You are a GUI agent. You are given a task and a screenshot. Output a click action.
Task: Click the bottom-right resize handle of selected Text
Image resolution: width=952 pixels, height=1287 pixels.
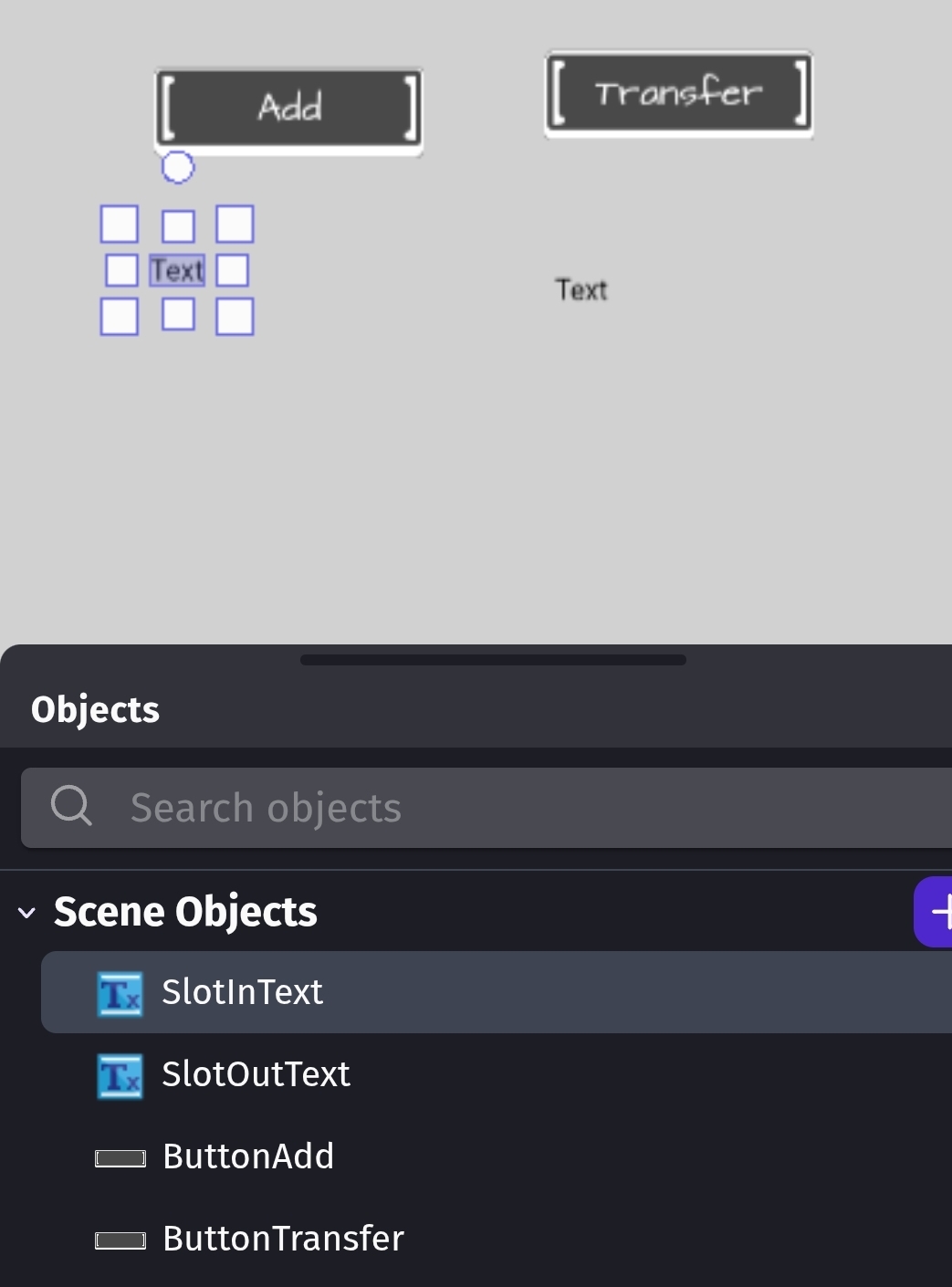coord(235,317)
